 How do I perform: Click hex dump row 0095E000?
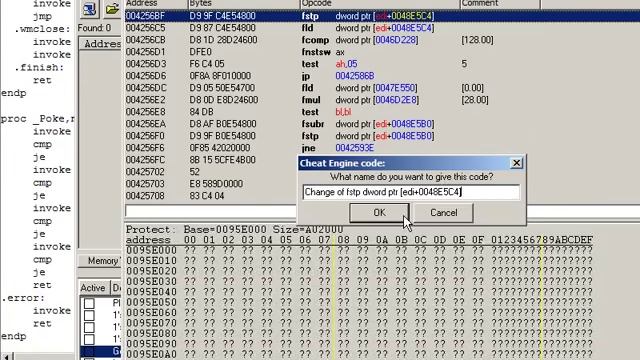(x=359, y=250)
